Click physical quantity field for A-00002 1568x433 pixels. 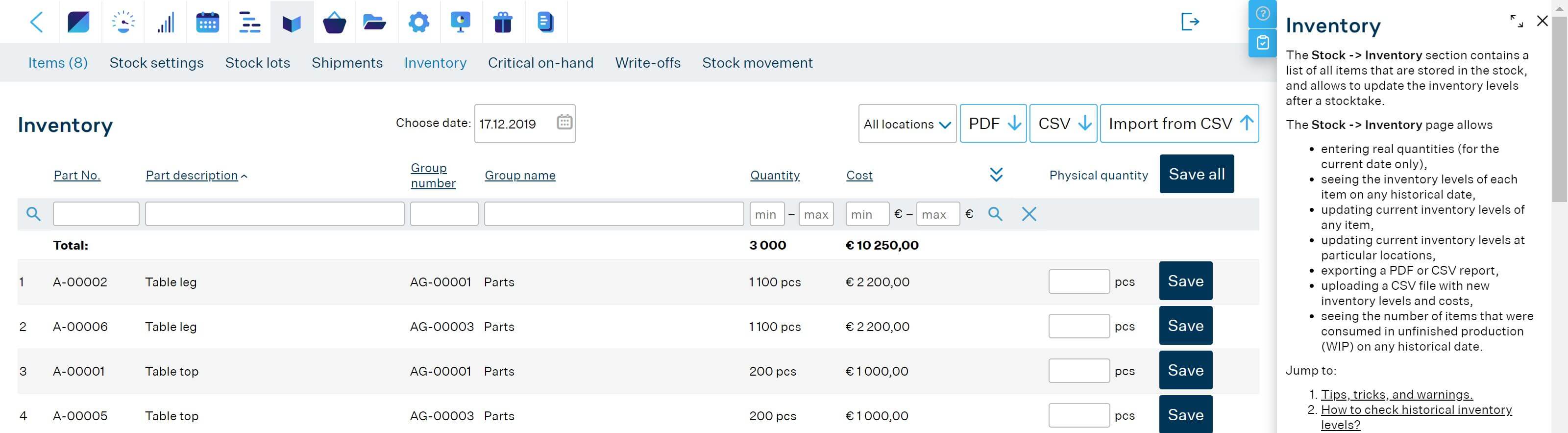pos(1078,281)
